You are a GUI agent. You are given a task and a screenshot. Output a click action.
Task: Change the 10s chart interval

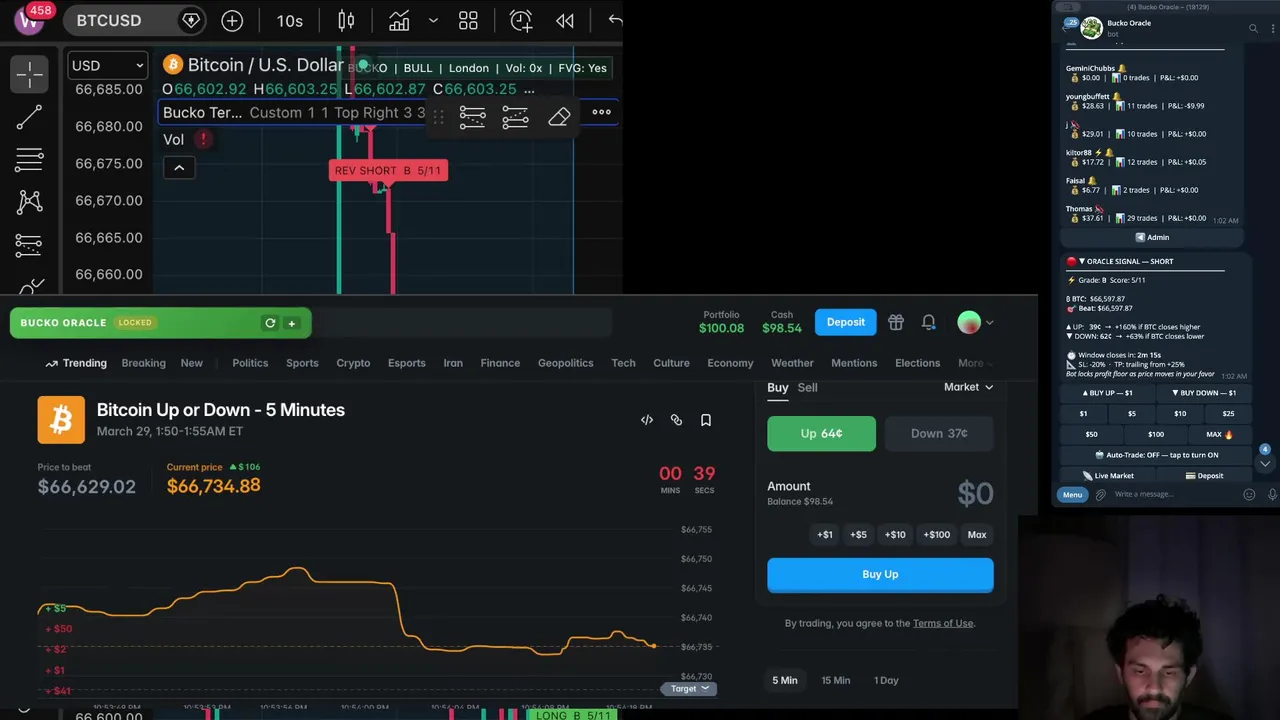point(290,20)
